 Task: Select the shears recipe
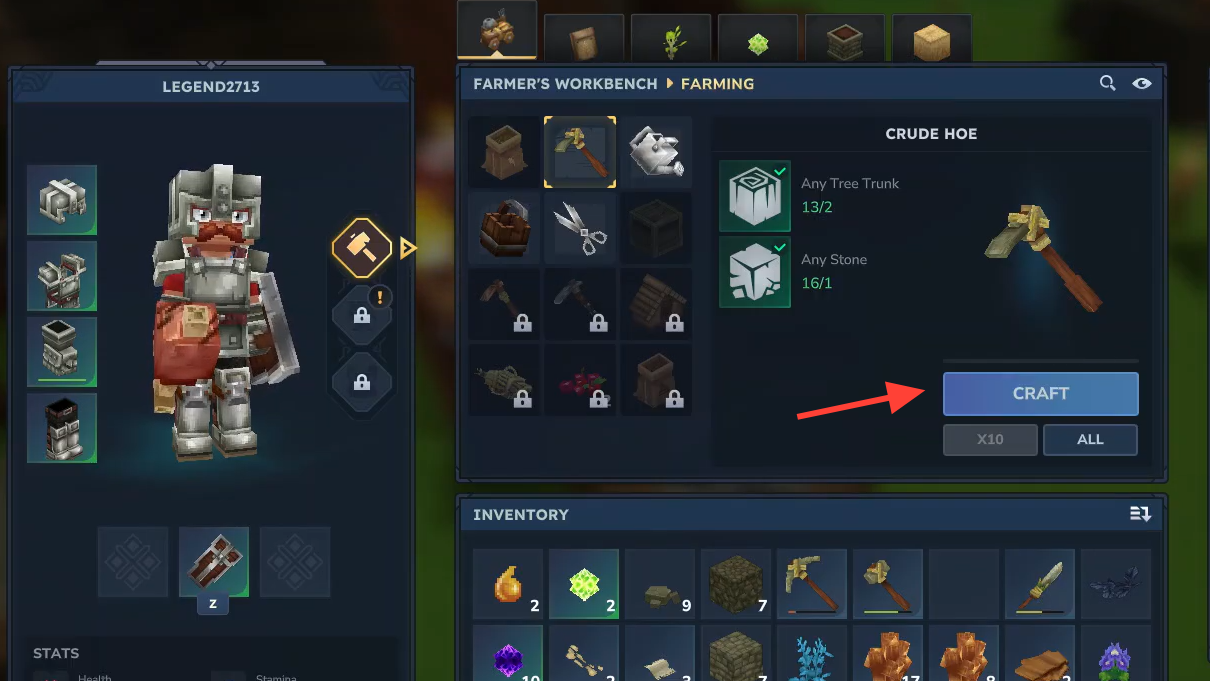(581, 228)
